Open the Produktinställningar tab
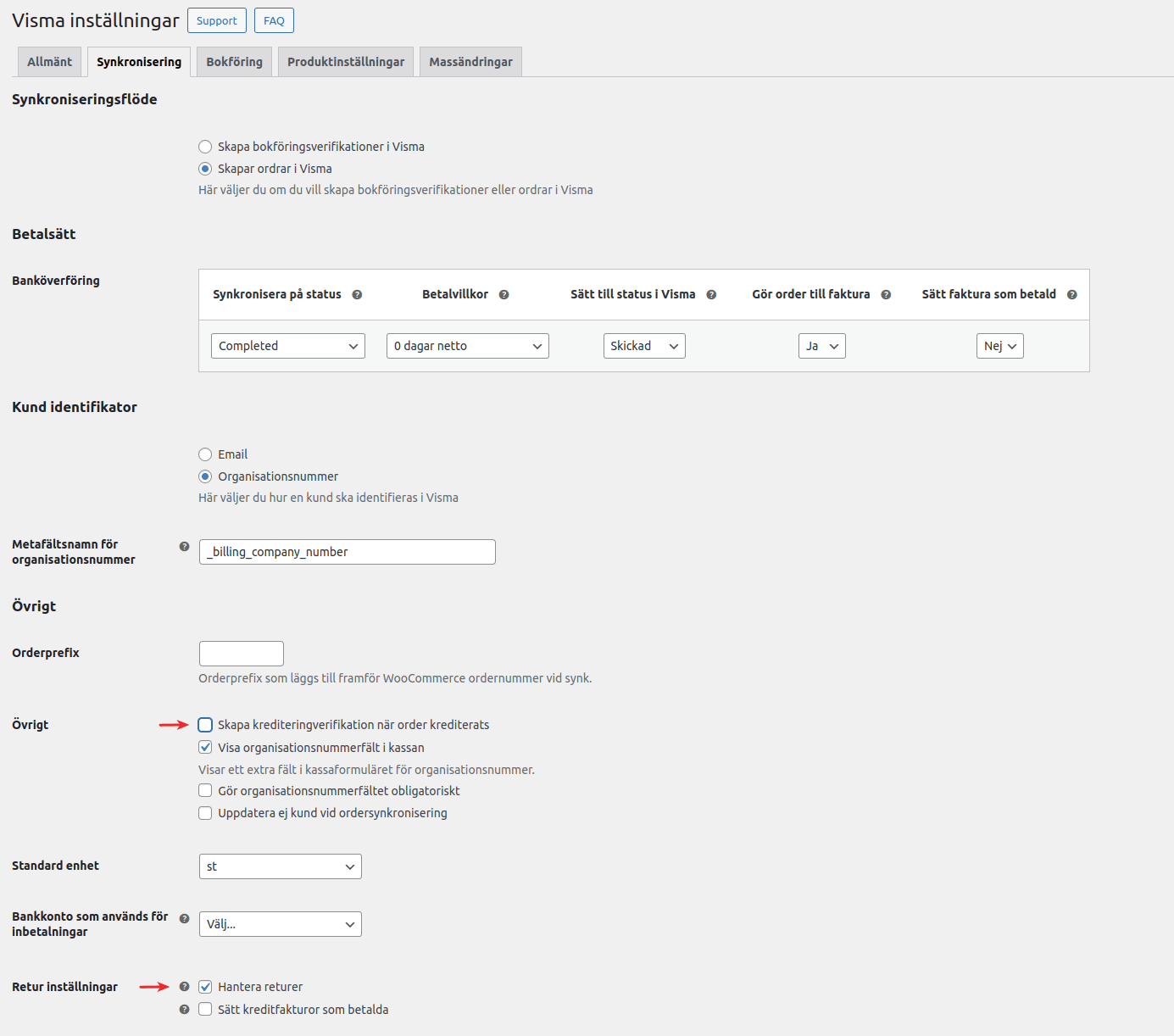 pos(346,62)
